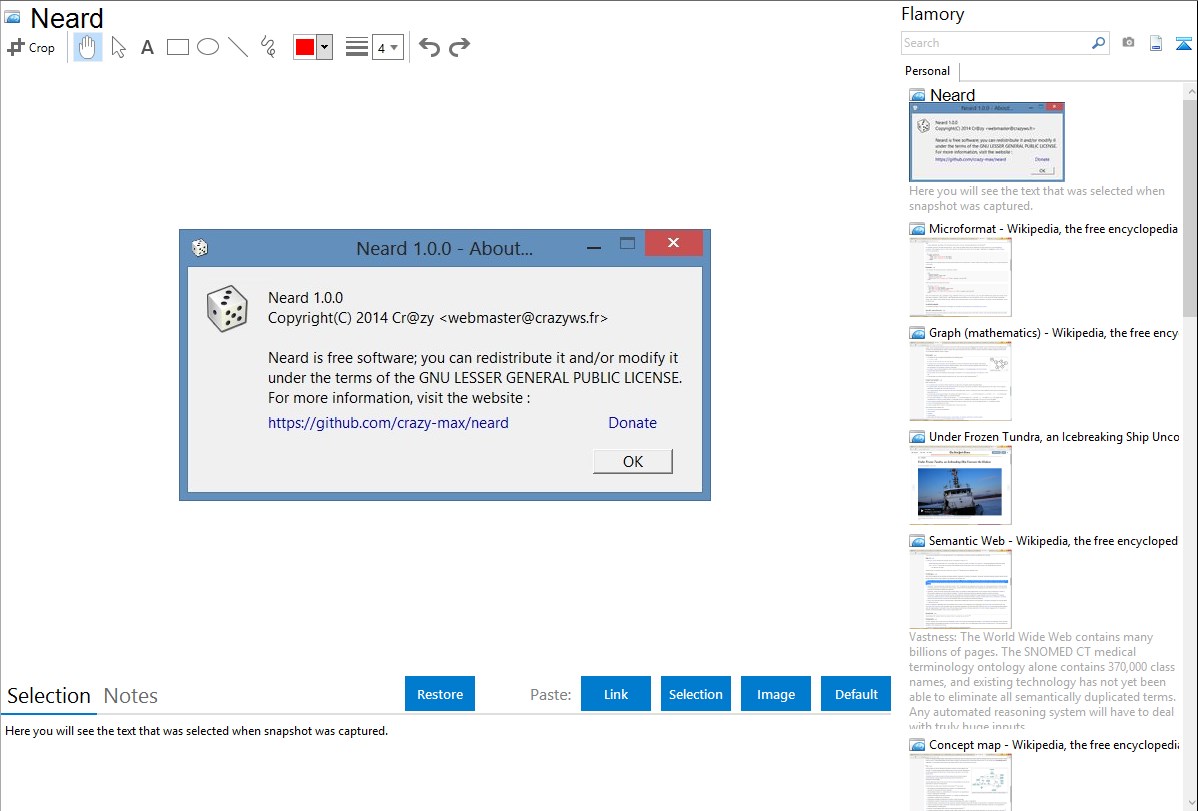Open the color picker dropdown arrow

pos(325,47)
